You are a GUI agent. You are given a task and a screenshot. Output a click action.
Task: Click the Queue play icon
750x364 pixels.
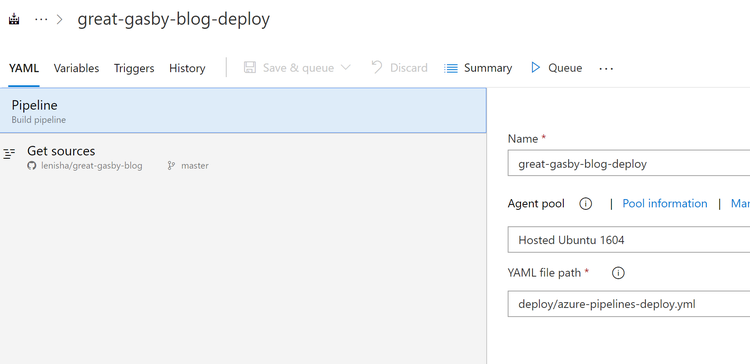click(536, 67)
